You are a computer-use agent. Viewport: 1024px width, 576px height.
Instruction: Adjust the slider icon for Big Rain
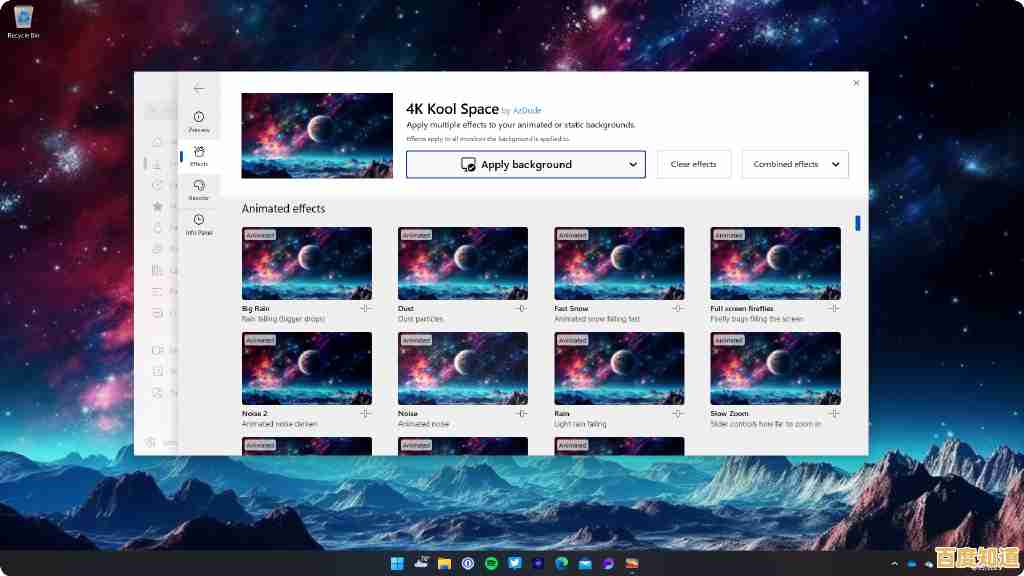point(365,308)
